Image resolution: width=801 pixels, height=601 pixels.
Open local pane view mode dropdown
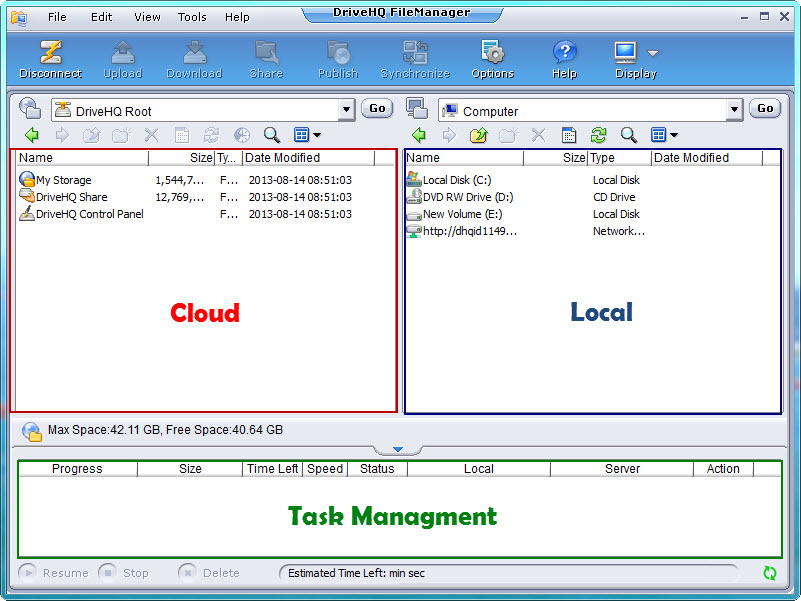pos(674,135)
